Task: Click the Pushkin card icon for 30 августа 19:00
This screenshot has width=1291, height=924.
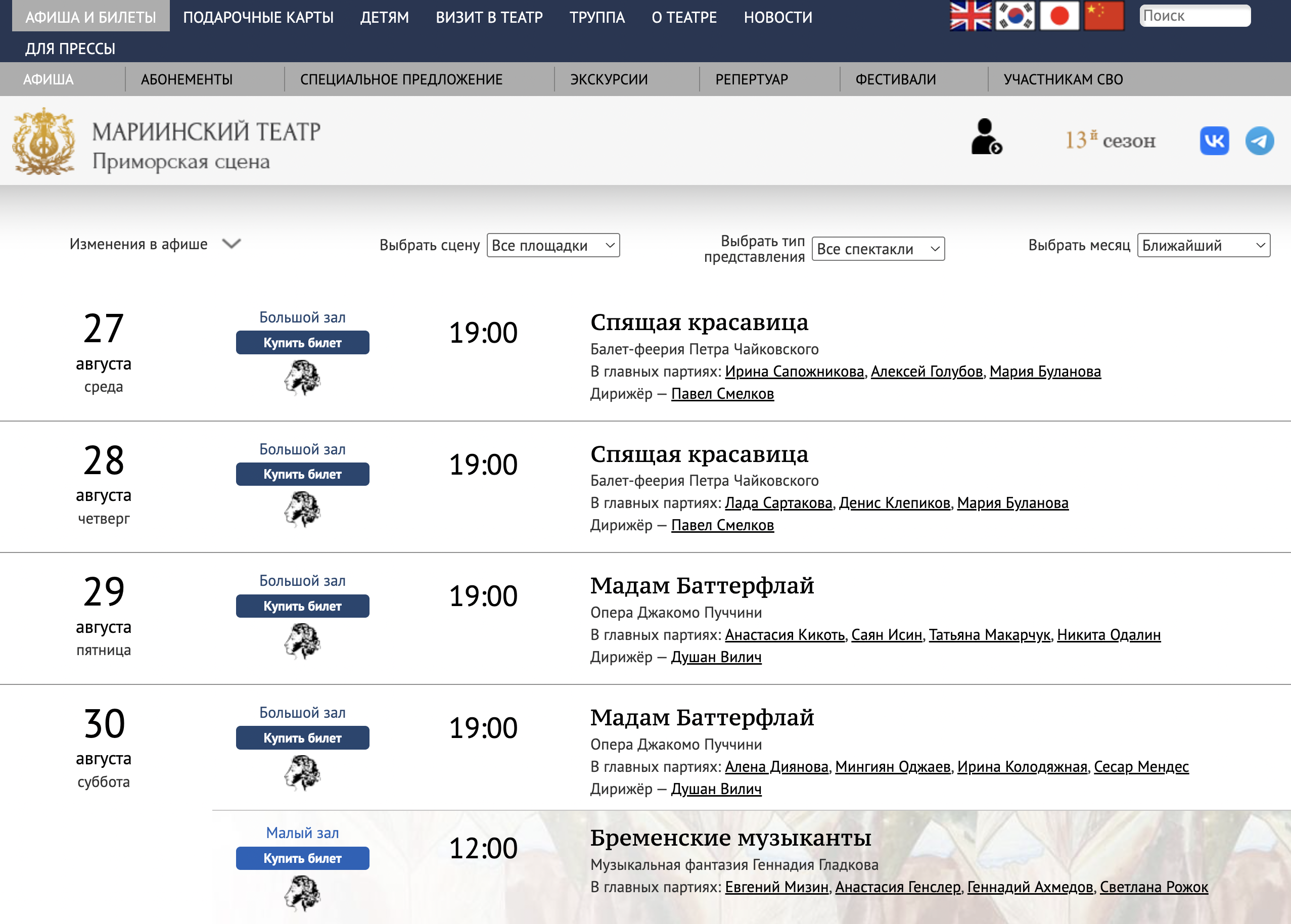Action: tap(302, 773)
